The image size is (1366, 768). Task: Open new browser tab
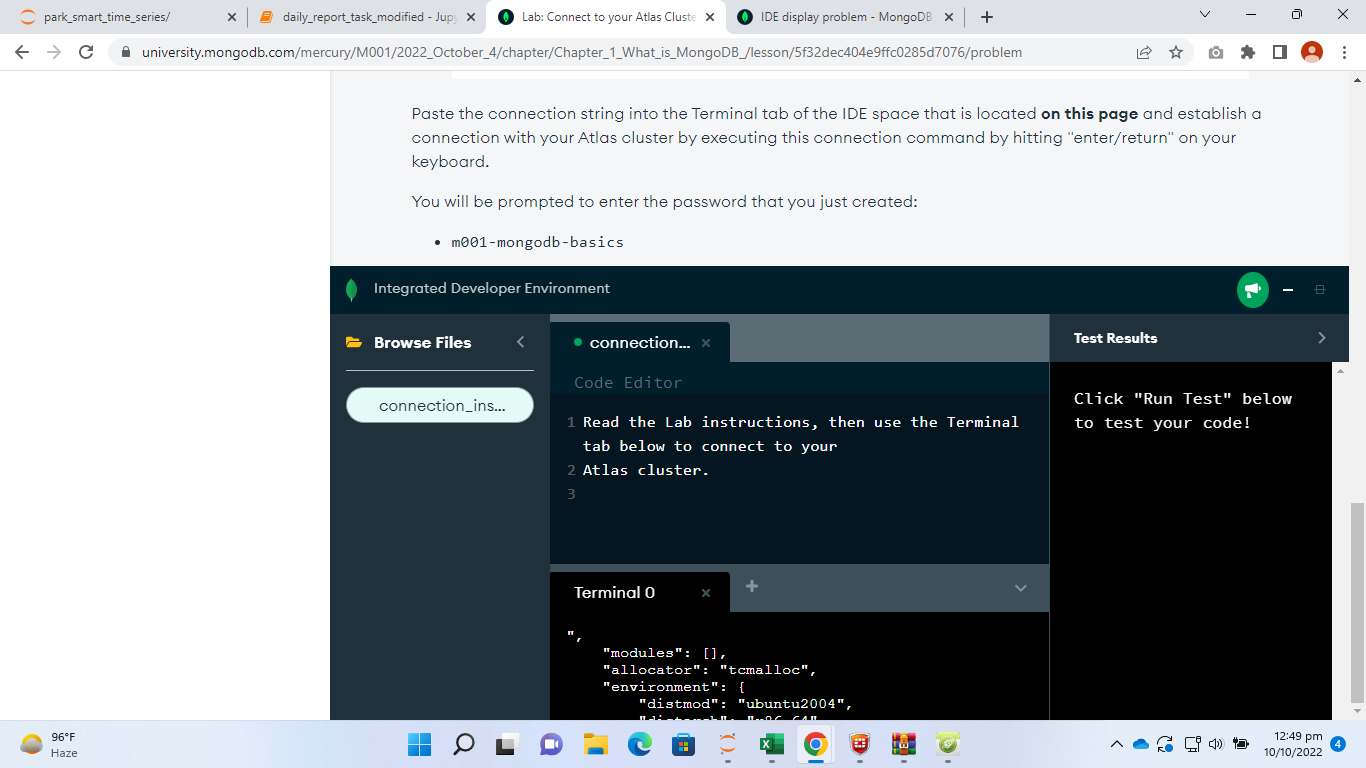pos(987,17)
